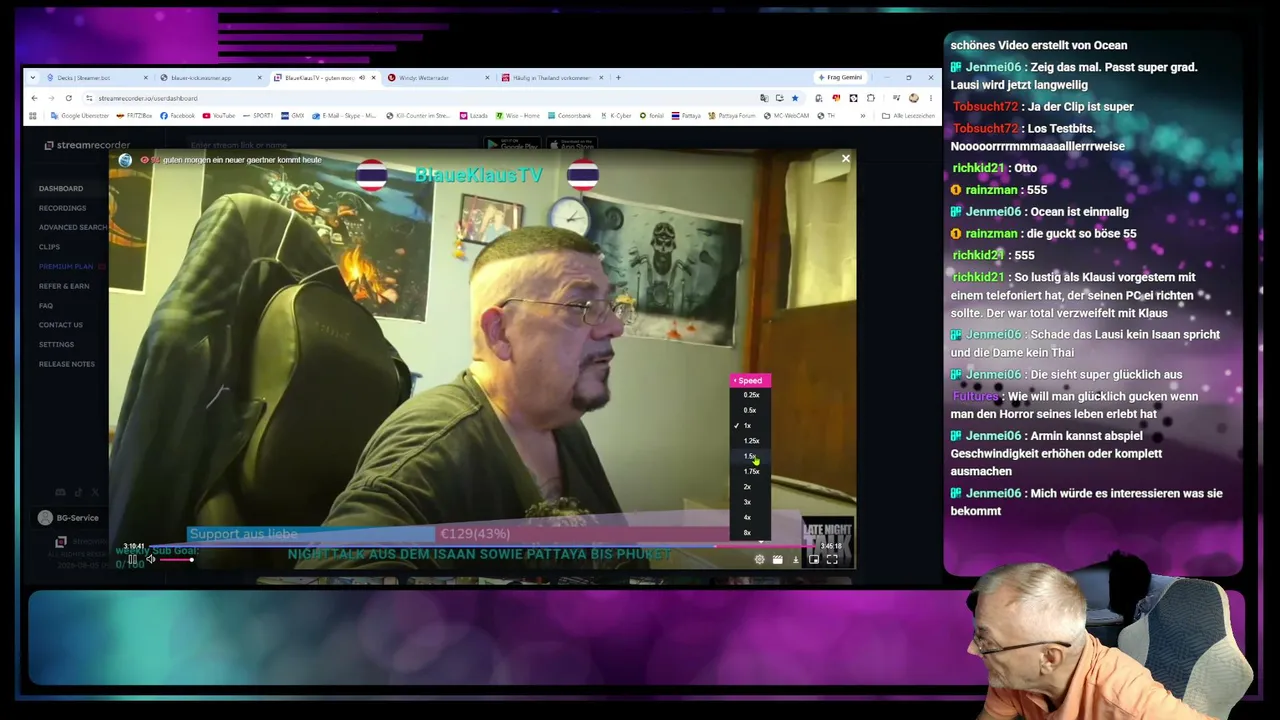Image resolution: width=1280 pixels, height=720 pixels.
Task: Open the player settings gear icon
Action: (x=759, y=560)
